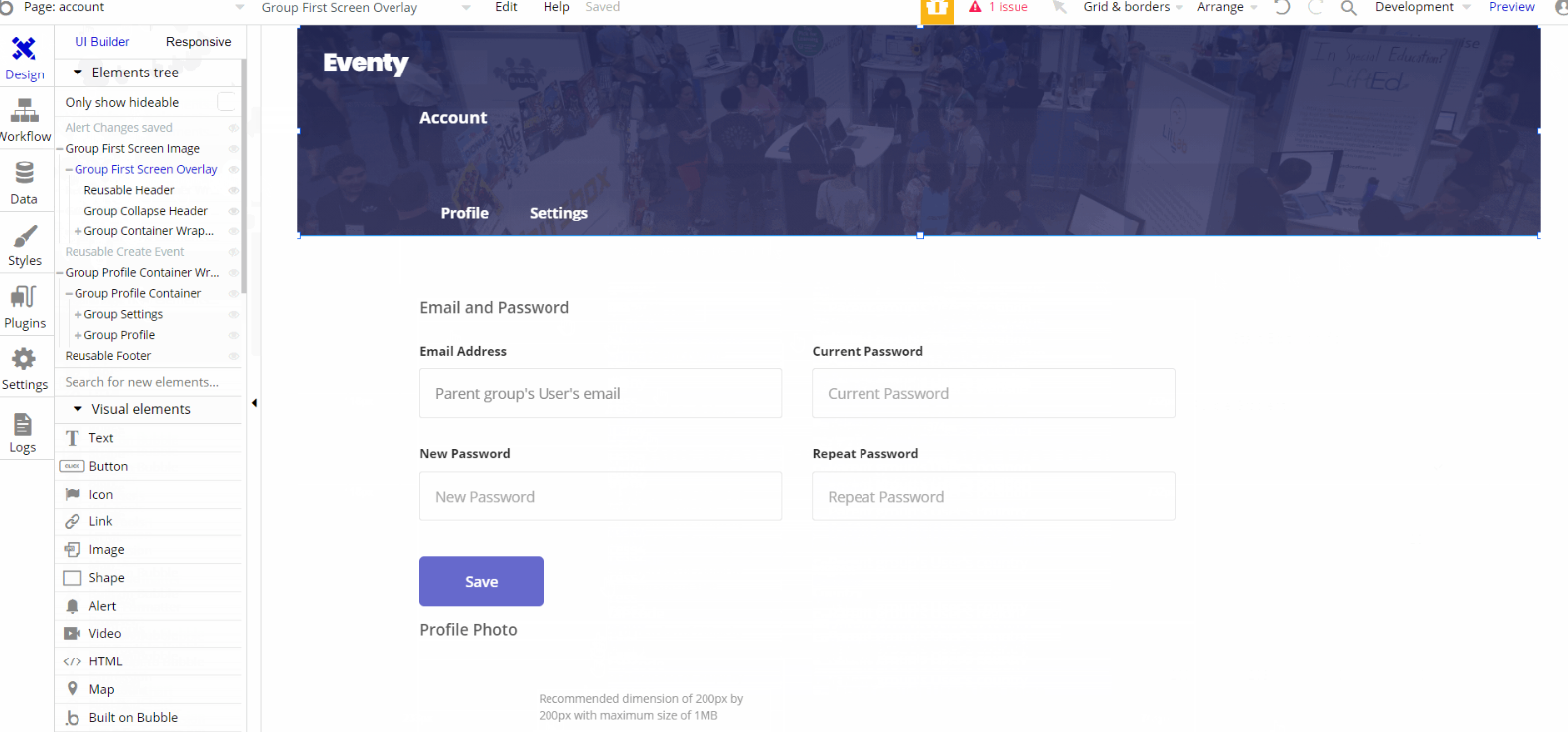1568x732 pixels.
Task: Switch to the Responsive tab
Action: (x=198, y=42)
